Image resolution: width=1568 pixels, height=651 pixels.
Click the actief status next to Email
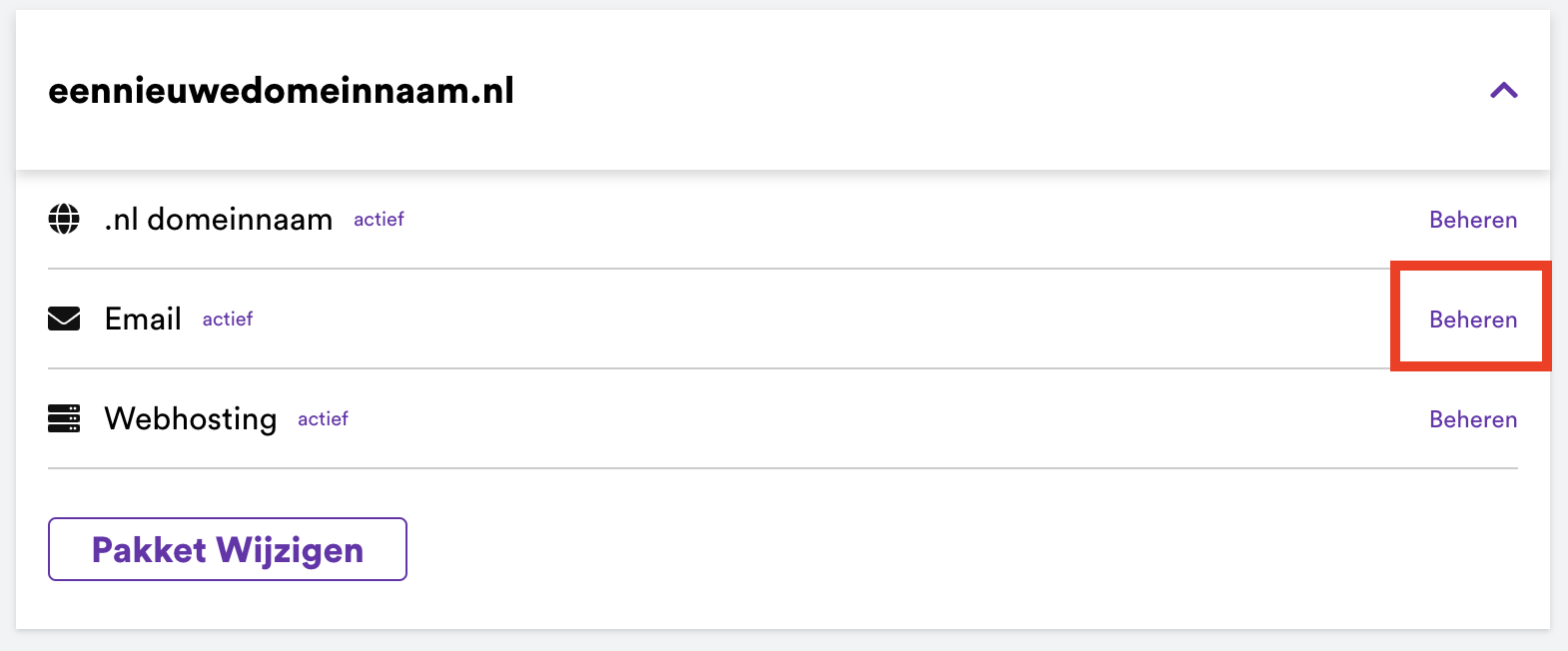pyautogui.click(x=228, y=320)
